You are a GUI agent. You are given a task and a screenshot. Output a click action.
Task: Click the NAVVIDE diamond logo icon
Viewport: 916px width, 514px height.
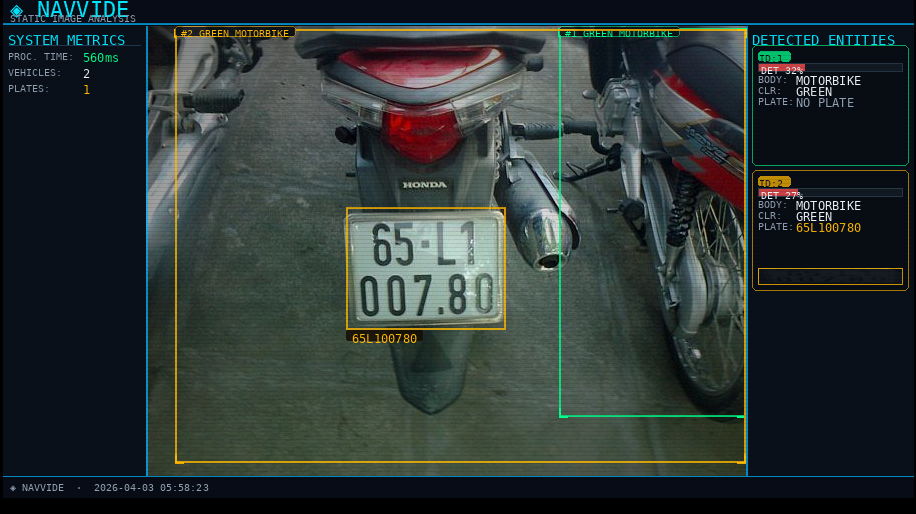coord(16,11)
